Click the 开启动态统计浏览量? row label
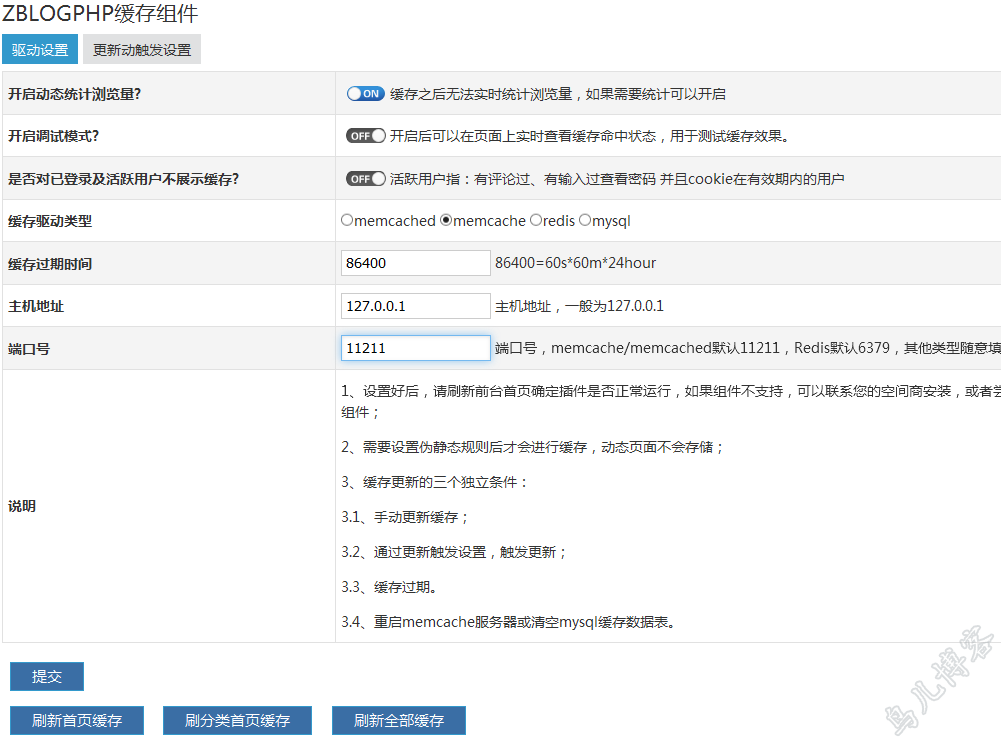Viewport: 1001px width, 742px height. [x=75, y=94]
